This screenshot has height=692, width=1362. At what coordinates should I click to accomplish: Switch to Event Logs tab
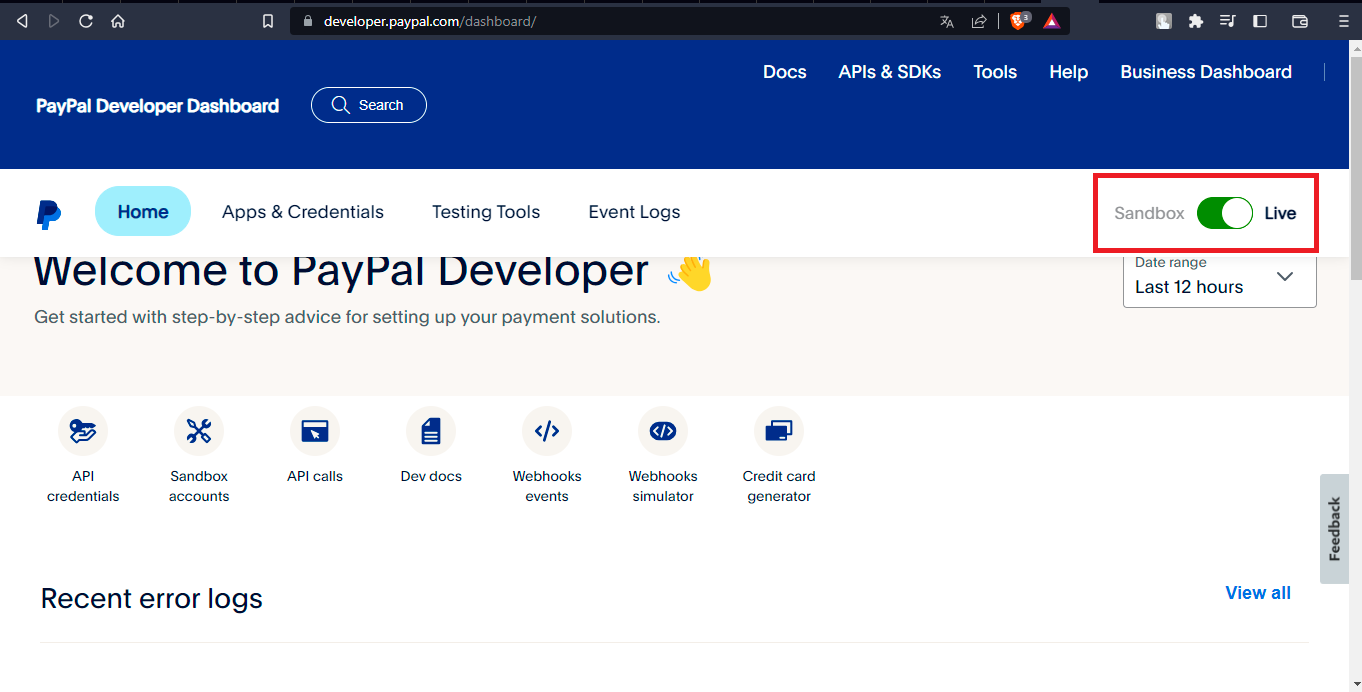[634, 212]
